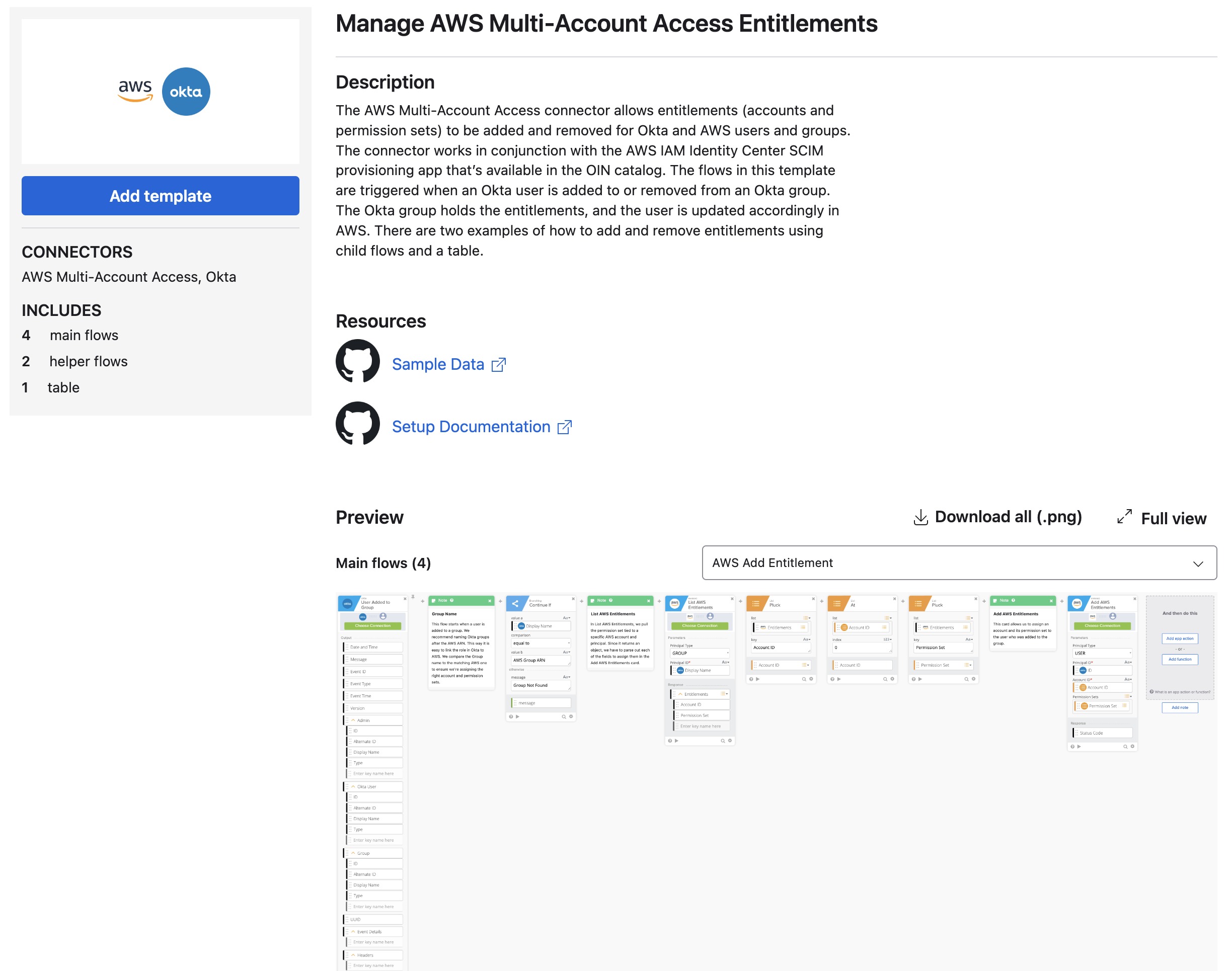
Task: Collapse the Entitlements response group in preview
Action: pyautogui.click(x=680, y=694)
